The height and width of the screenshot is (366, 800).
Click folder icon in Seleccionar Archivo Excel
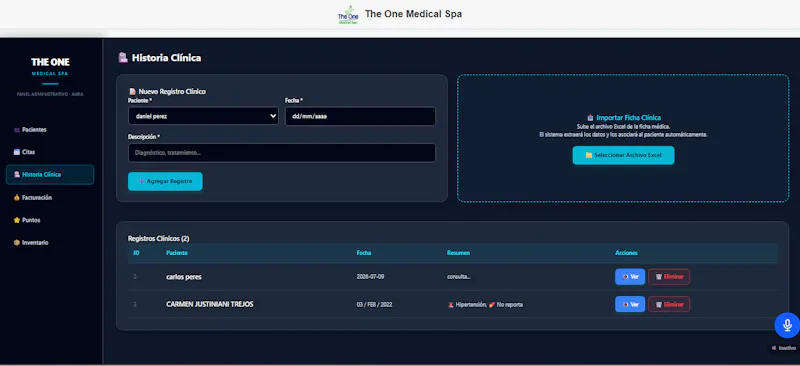click(x=588, y=155)
